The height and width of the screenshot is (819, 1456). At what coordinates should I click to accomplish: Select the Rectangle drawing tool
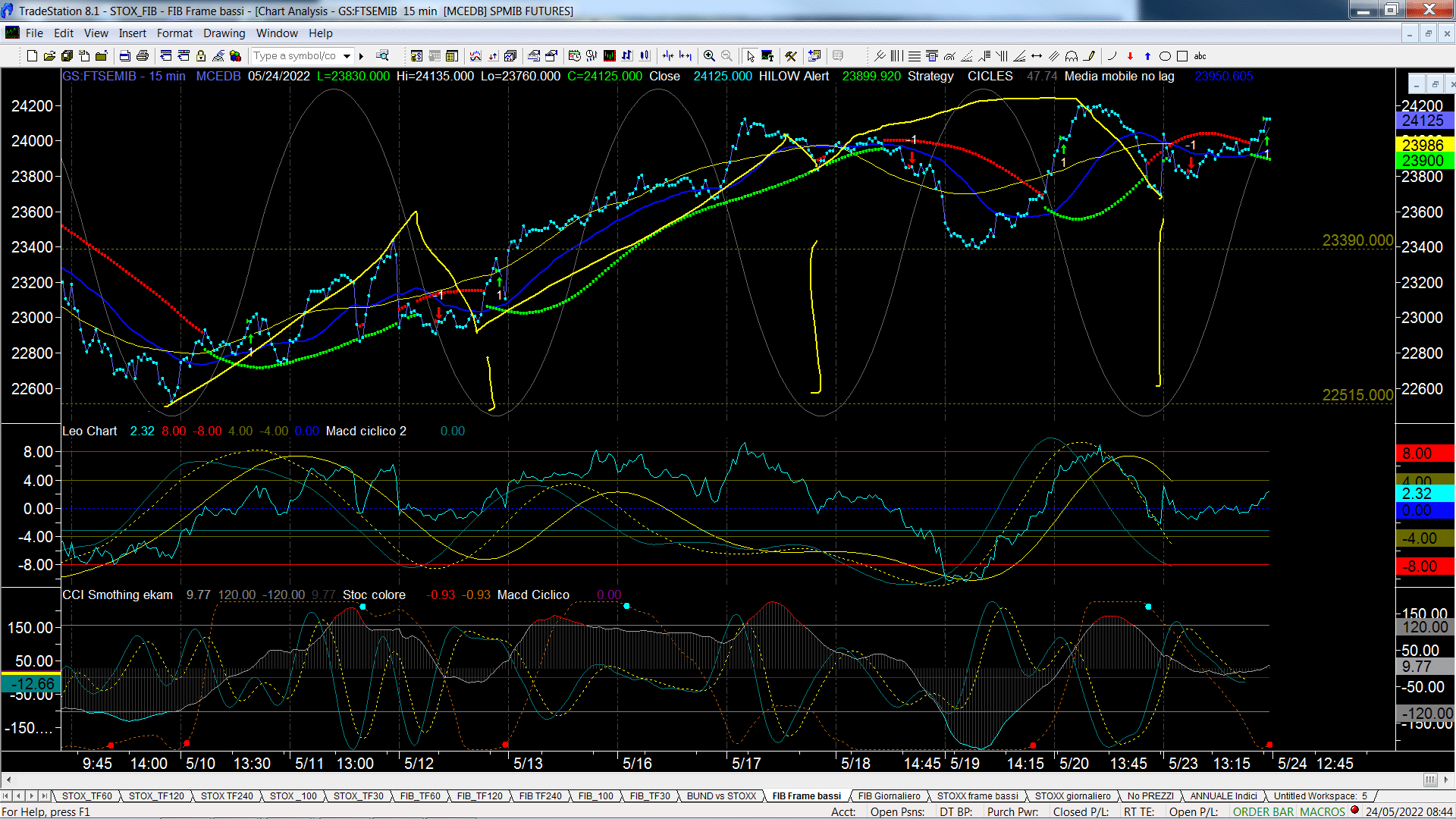tap(1182, 56)
